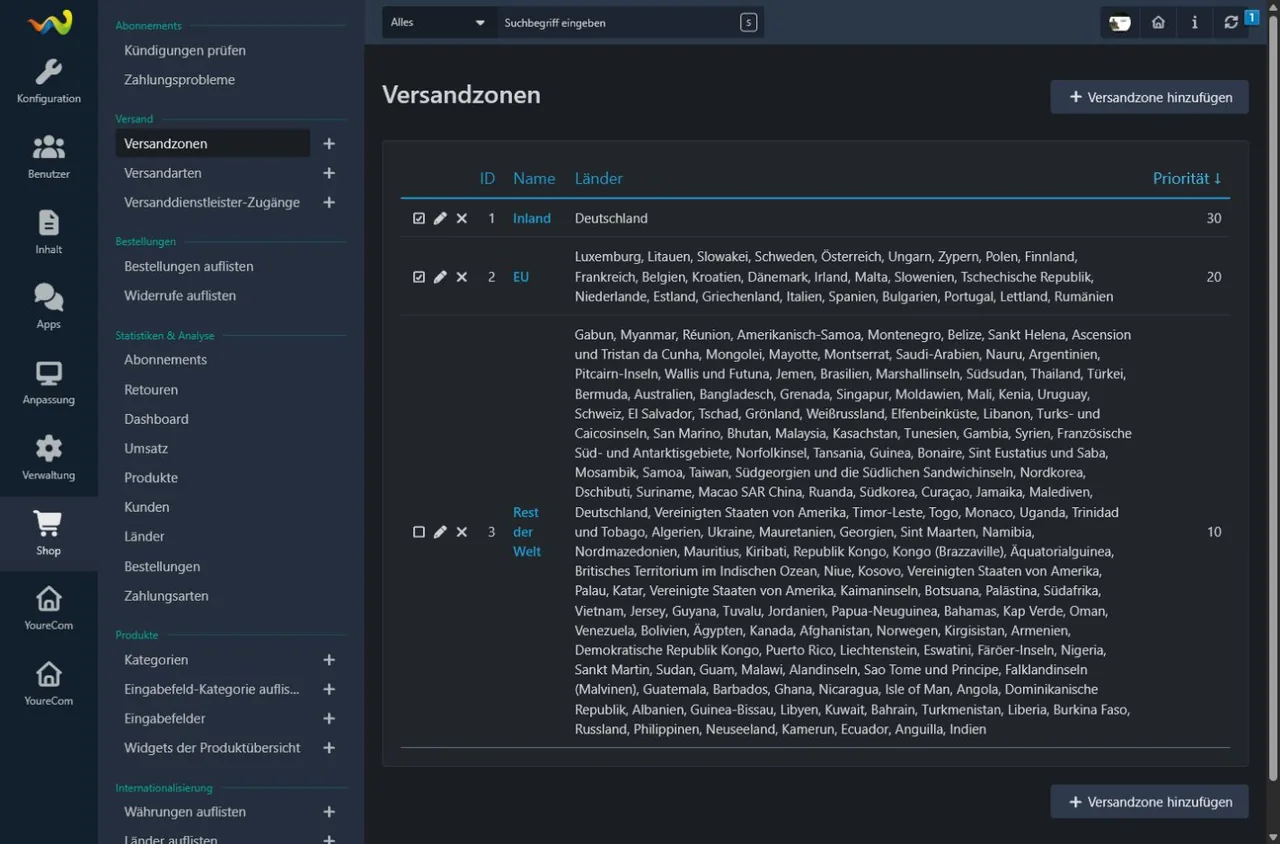Image resolution: width=1280 pixels, height=844 pixels.
Task: Delete the EU shipping zone
Action: 462,277
